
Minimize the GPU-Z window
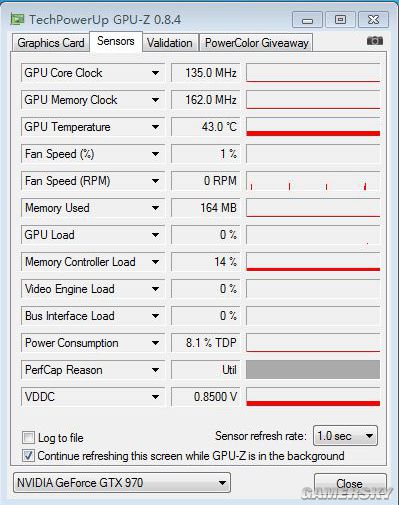307,20
